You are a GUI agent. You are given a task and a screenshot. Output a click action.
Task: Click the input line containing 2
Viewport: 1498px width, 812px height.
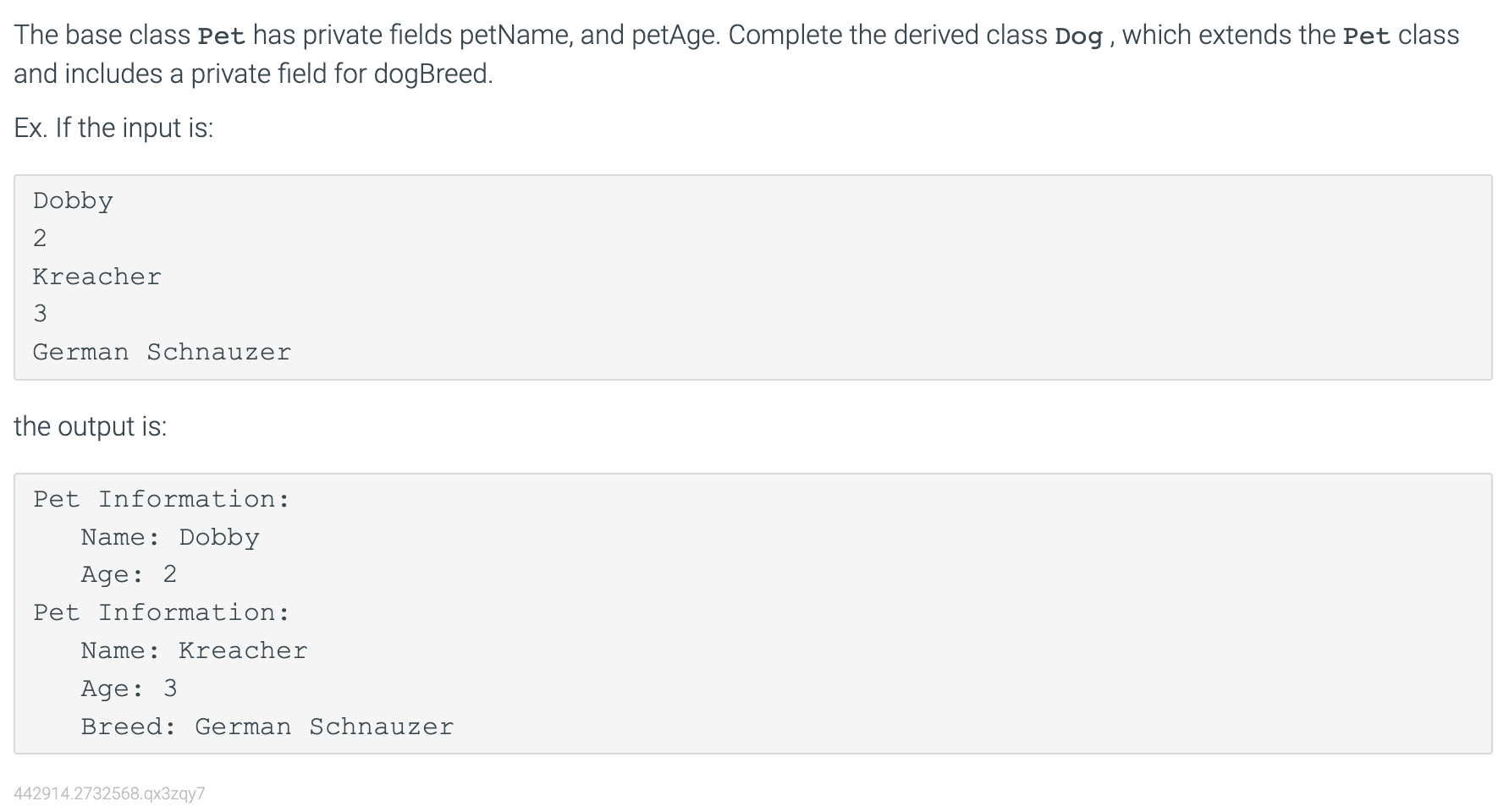tap(40, 239)
